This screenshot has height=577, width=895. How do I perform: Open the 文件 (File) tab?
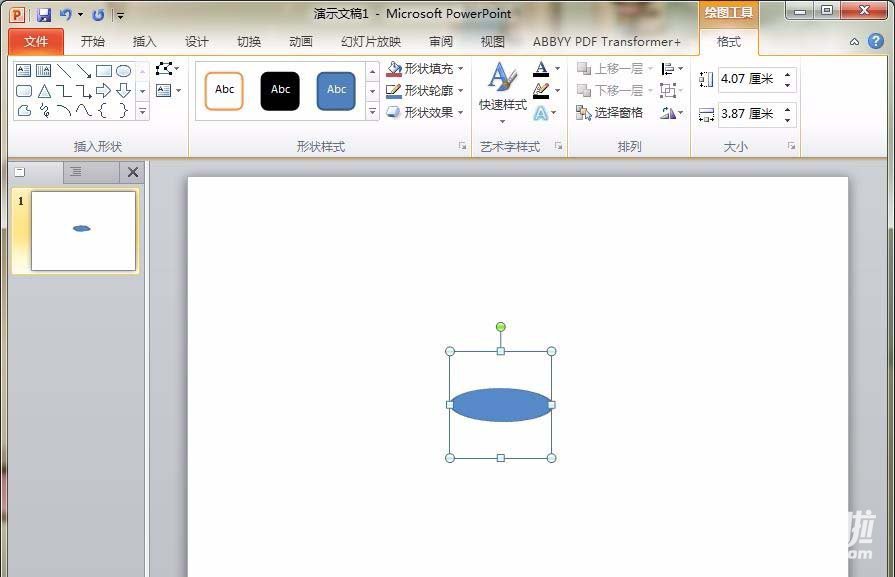pyautogui.click(x=36, y=41)
